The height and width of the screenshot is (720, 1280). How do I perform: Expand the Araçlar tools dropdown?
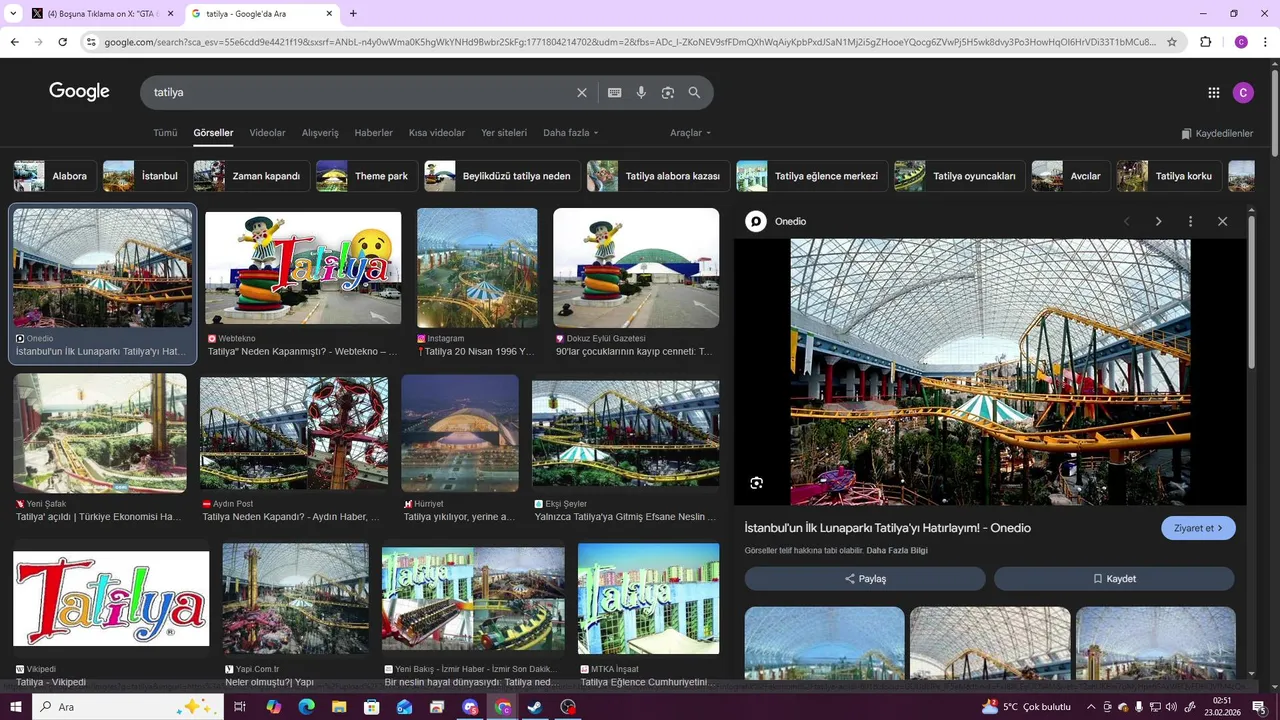click(x=690, y=133)
